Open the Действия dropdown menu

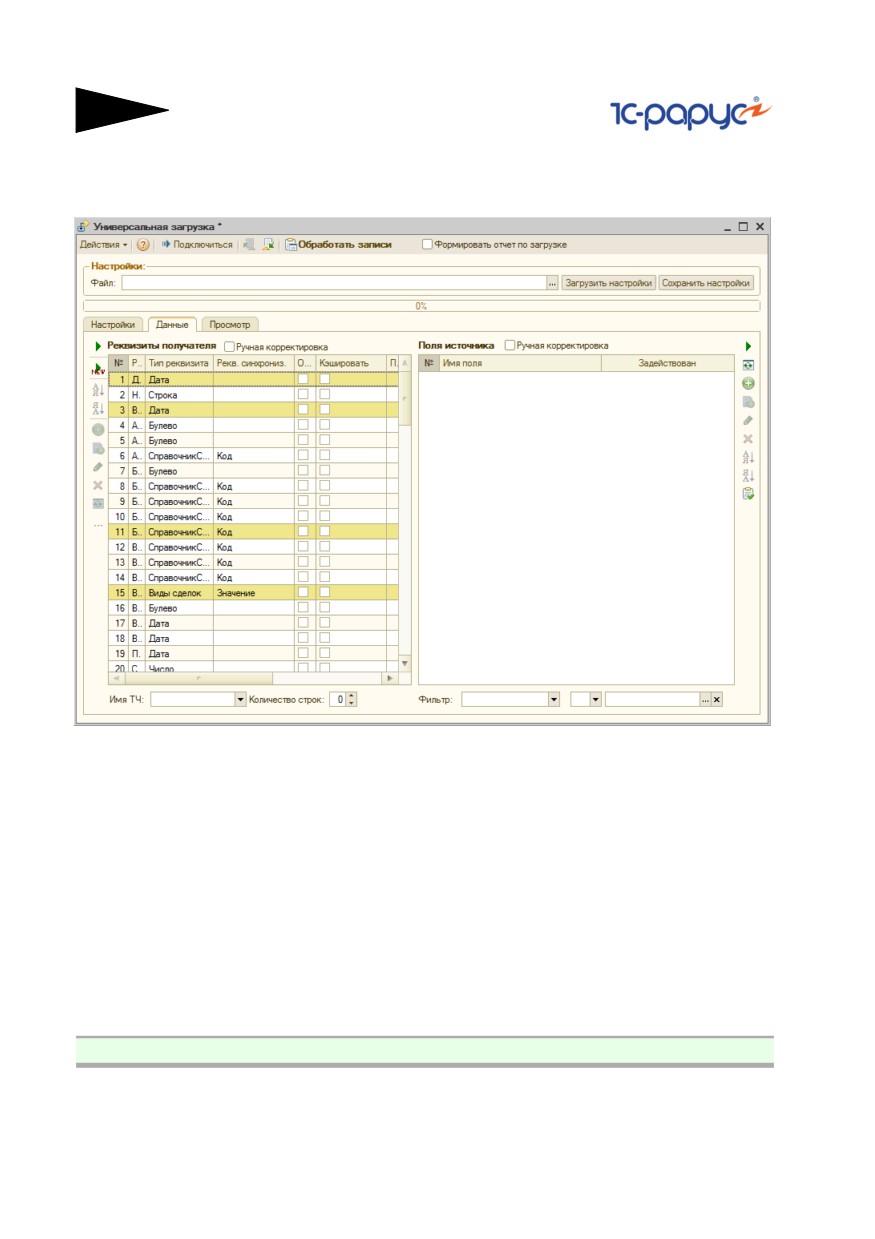pos(104,244)
